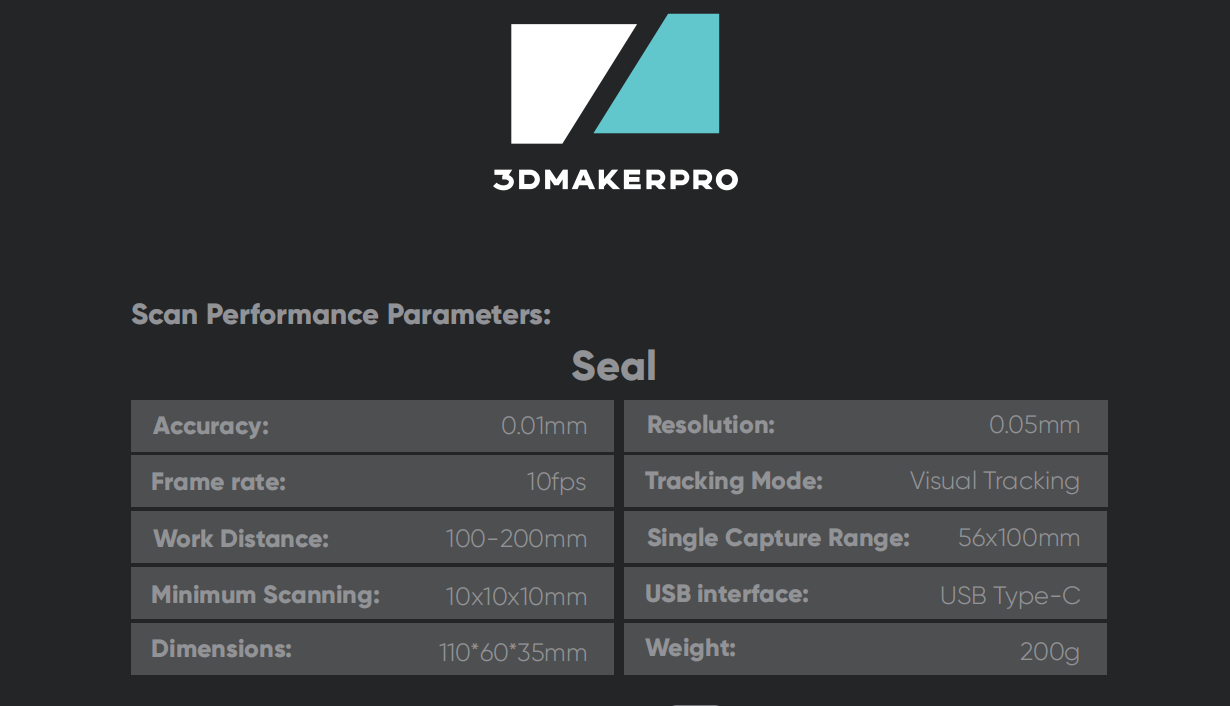Select the Accuracy label
Viewport: 1230px width, 706px height.
click(x=211, y=426)
